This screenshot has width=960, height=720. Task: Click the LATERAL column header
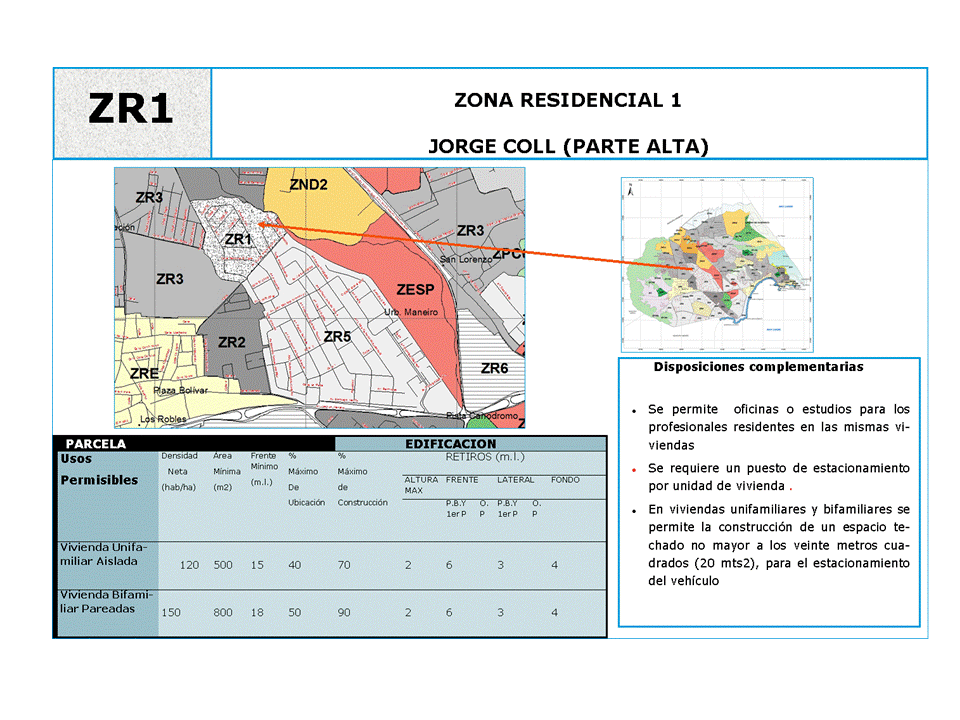516,480
